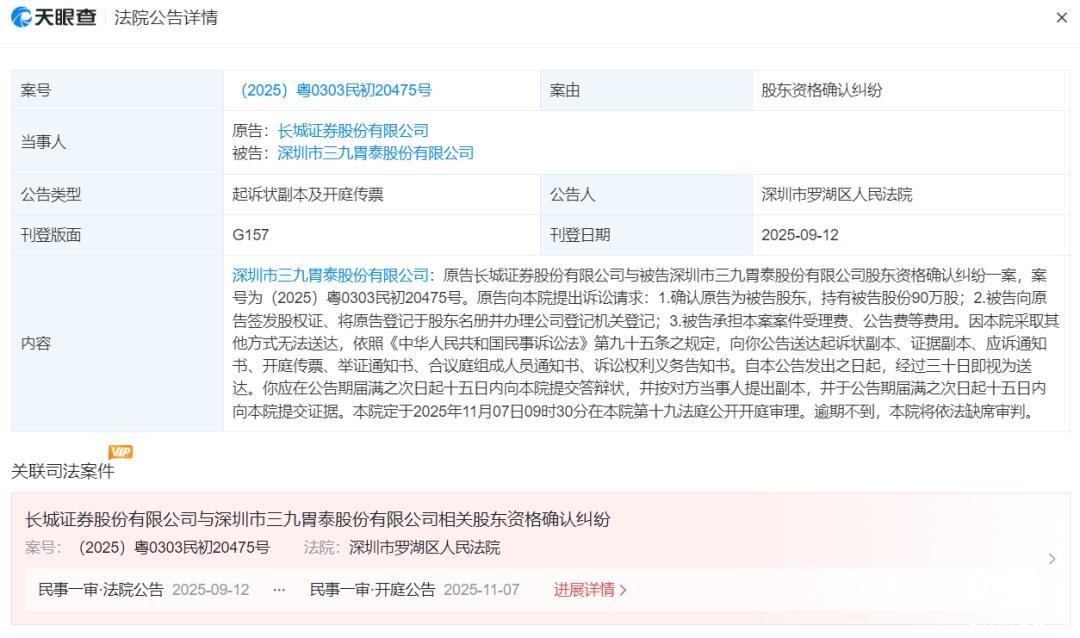Click the 关联司法案件 section heading

point(63,471)
